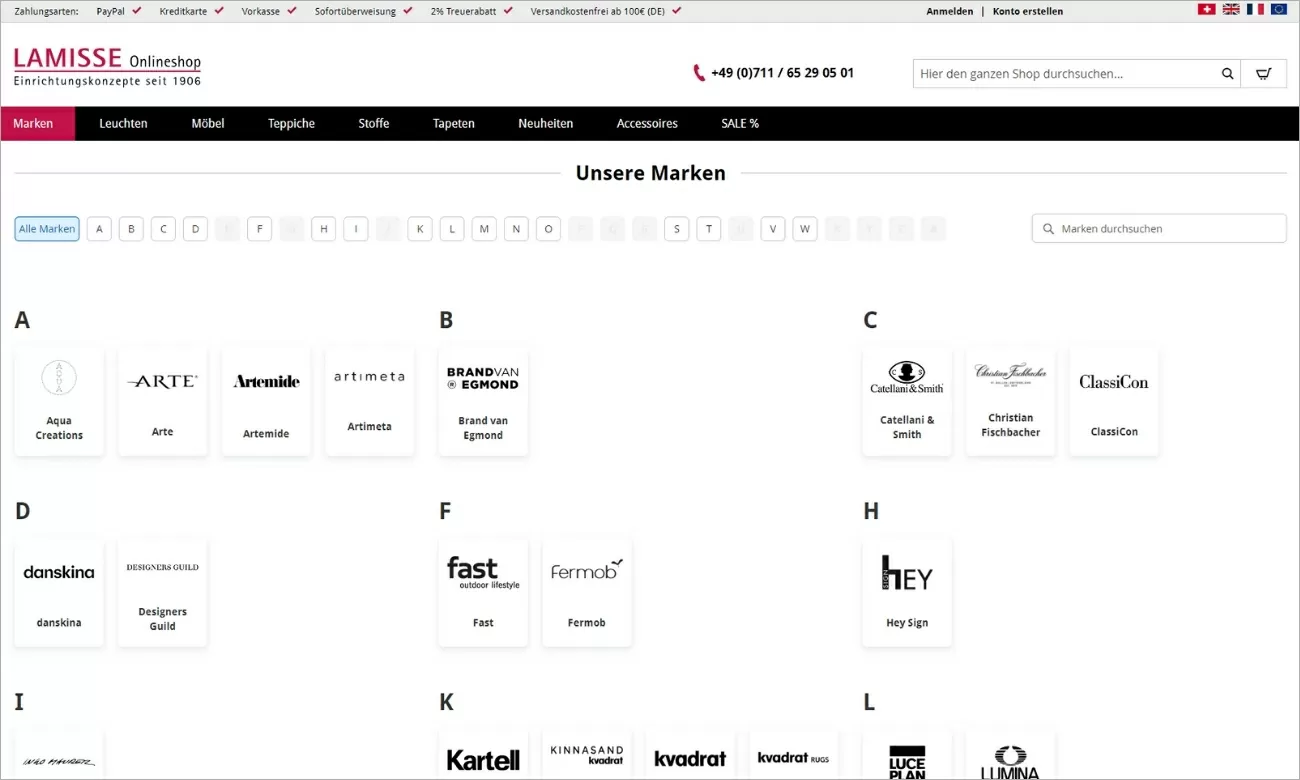Switch to the English site via the UK flag

[x=1230, y=9]
